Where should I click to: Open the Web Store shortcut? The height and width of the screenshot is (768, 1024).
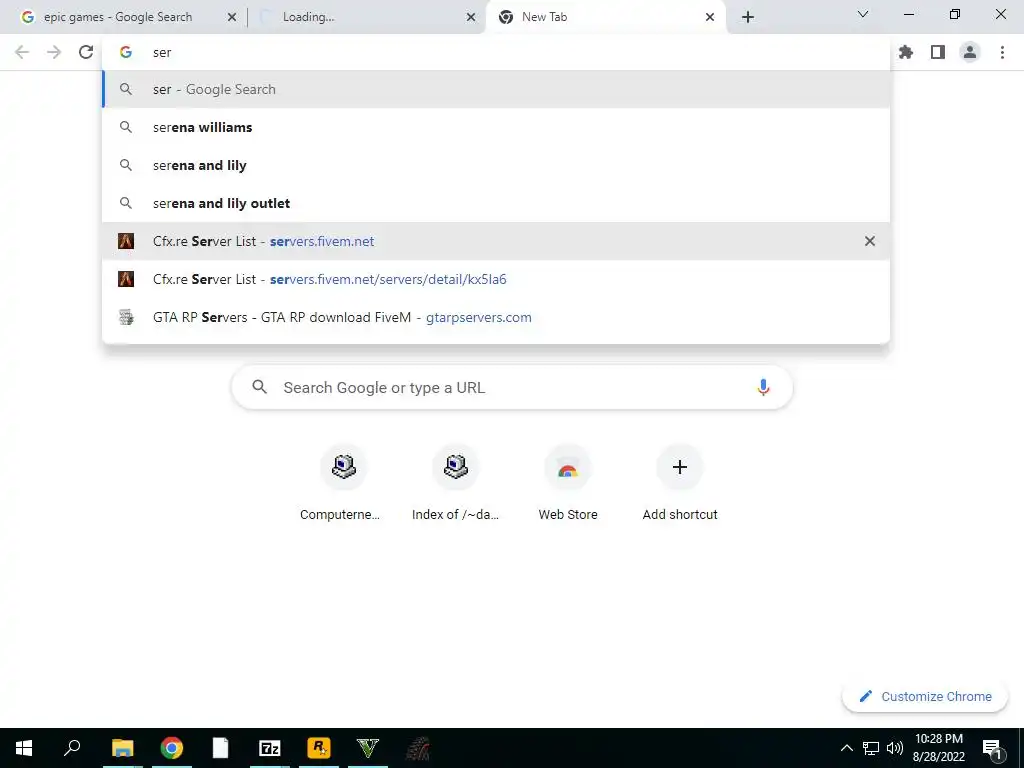(x=568, y=483)
